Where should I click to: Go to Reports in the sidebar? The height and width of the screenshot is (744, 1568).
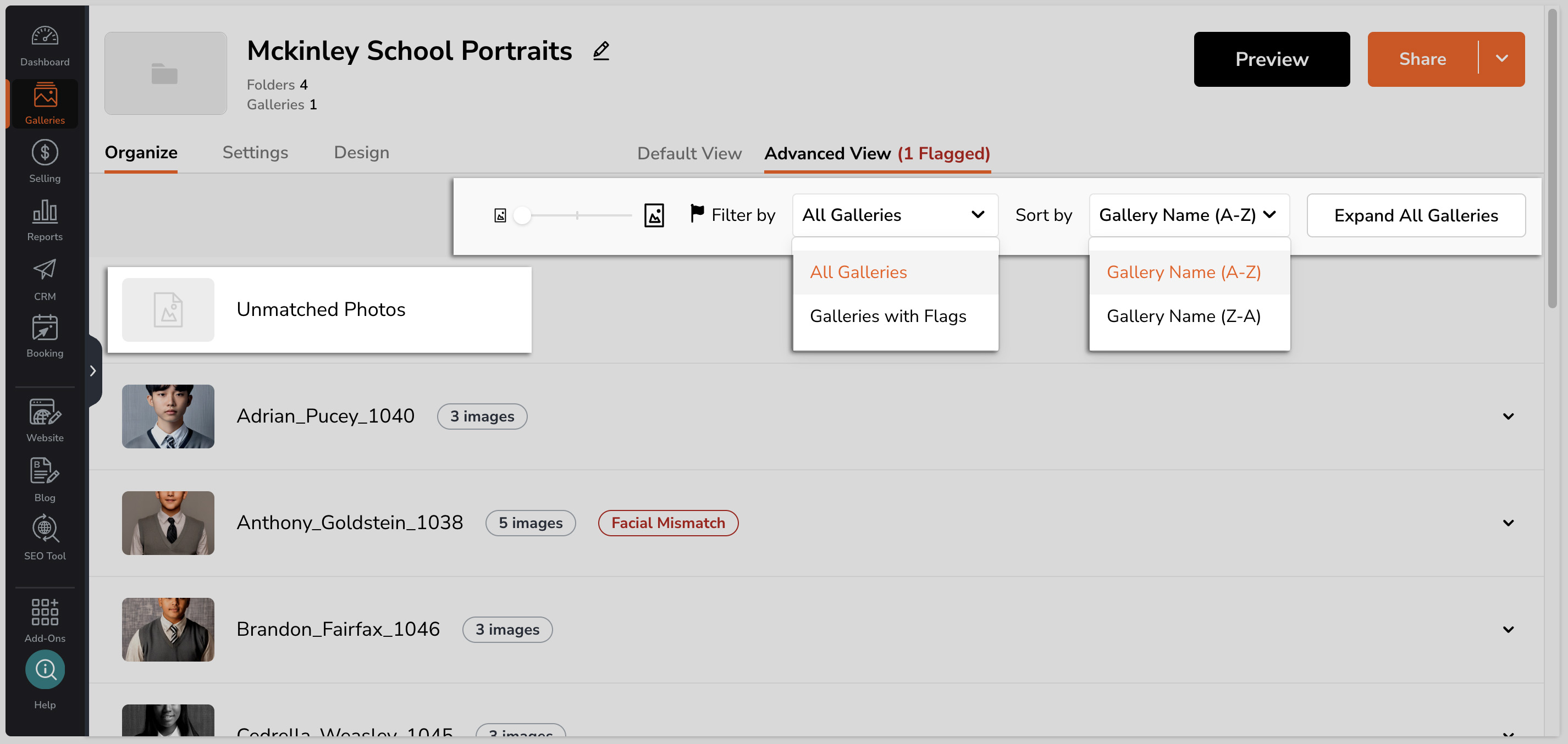pyautogui.click(x=45, y=220)
